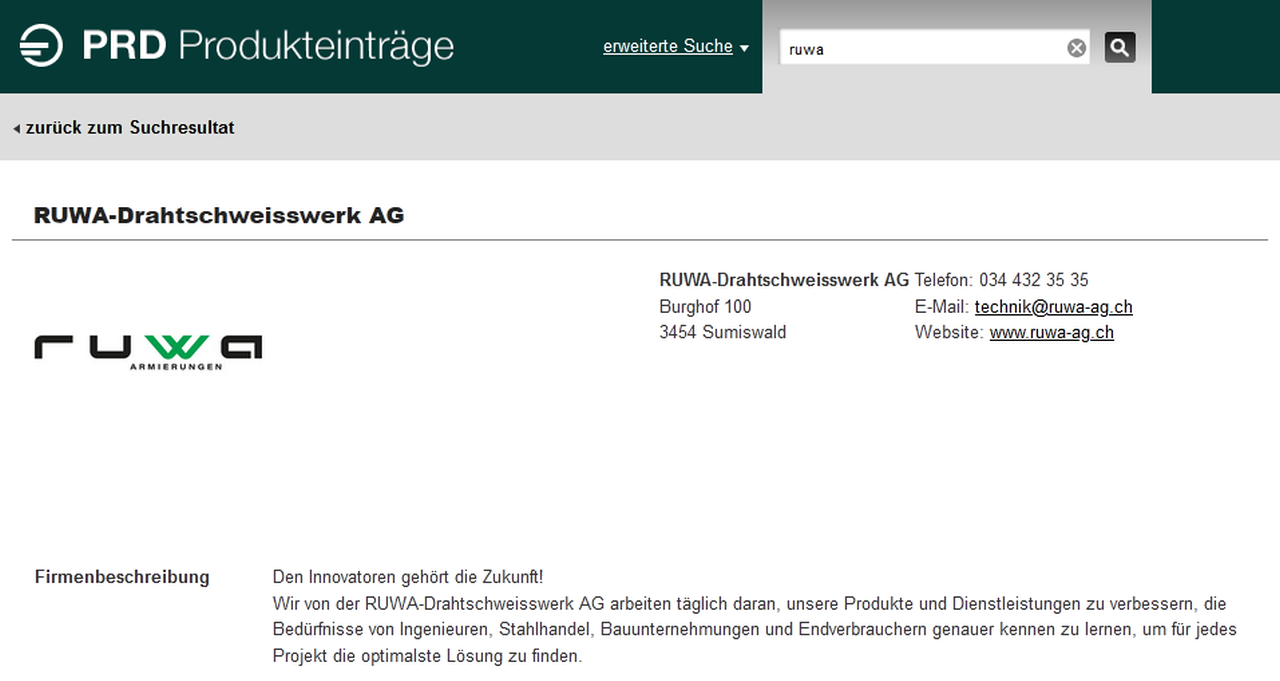This screenshot has height=681, width=1280.
Task: Open the www.ruwa-ag.ch website link
Action: pyautogui.click(x=1052, y=333)
